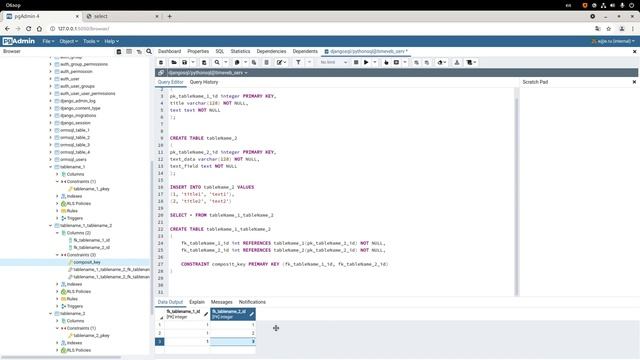Click the Browser panel View Data grid icon

[129, 51]
